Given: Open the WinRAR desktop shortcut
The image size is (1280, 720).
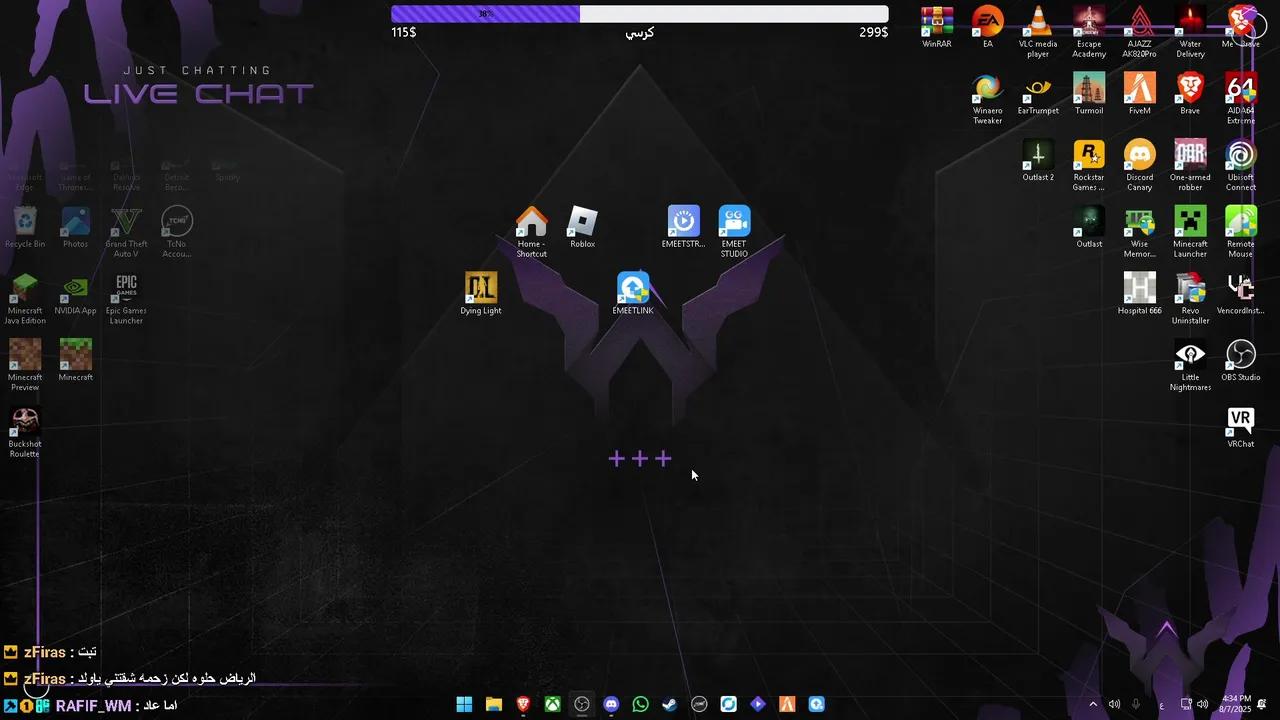Looking at the screenshot, I should click(x=937, y=27).
